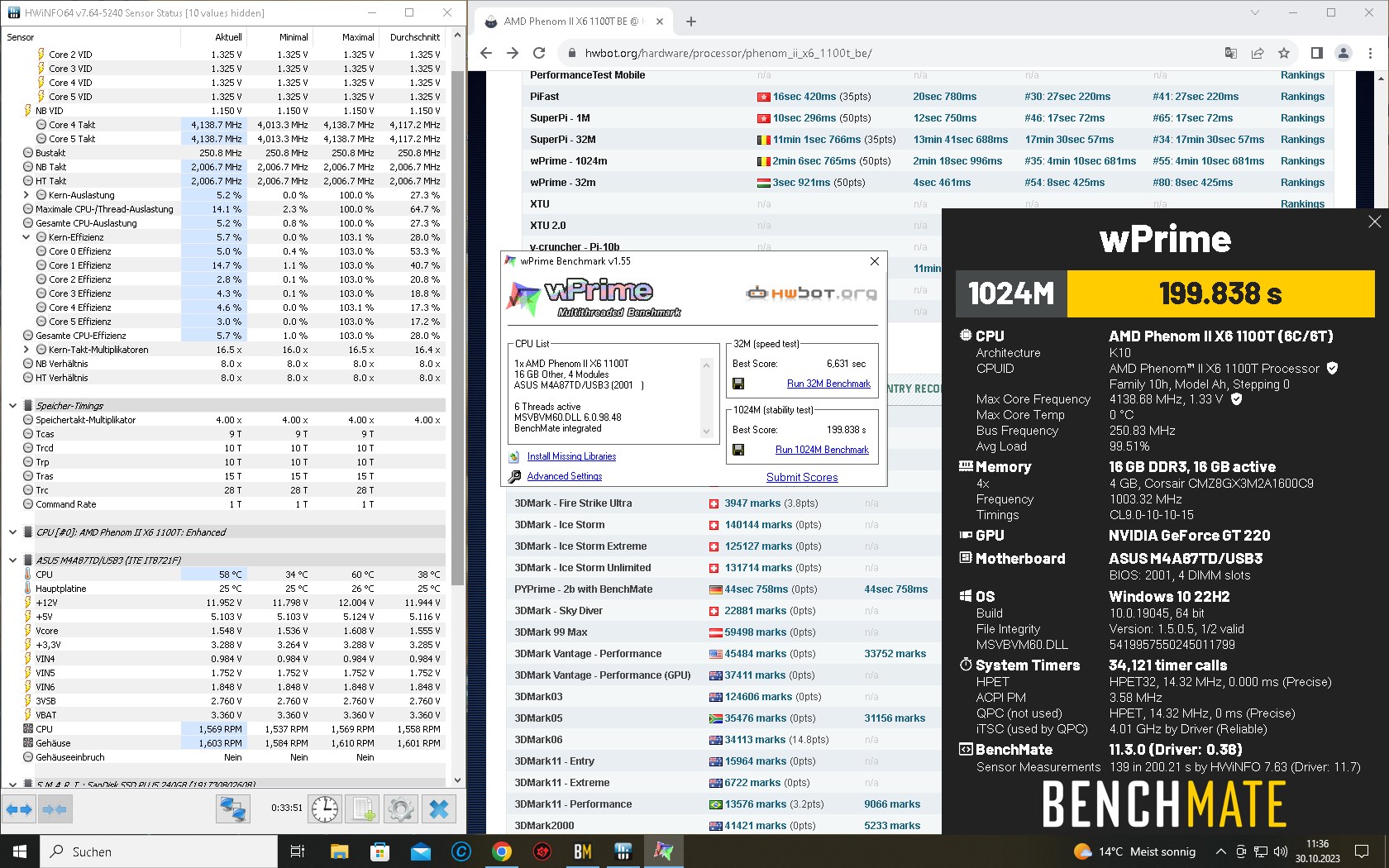Screen dimensions: 1389x868
Task: Open new Chrome tab with plus
Action: coord(691,21)
